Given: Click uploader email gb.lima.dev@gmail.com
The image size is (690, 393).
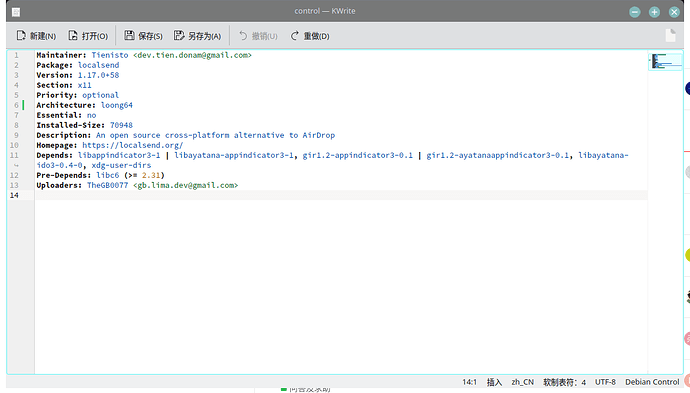Looking at the screenshot, I should pyautogui.click(x=185, y=185).
